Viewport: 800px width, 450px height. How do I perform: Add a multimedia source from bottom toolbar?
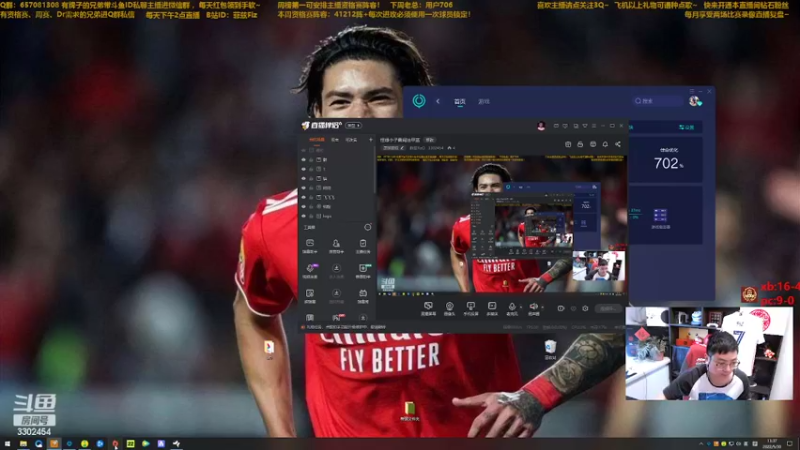(492, 306)
